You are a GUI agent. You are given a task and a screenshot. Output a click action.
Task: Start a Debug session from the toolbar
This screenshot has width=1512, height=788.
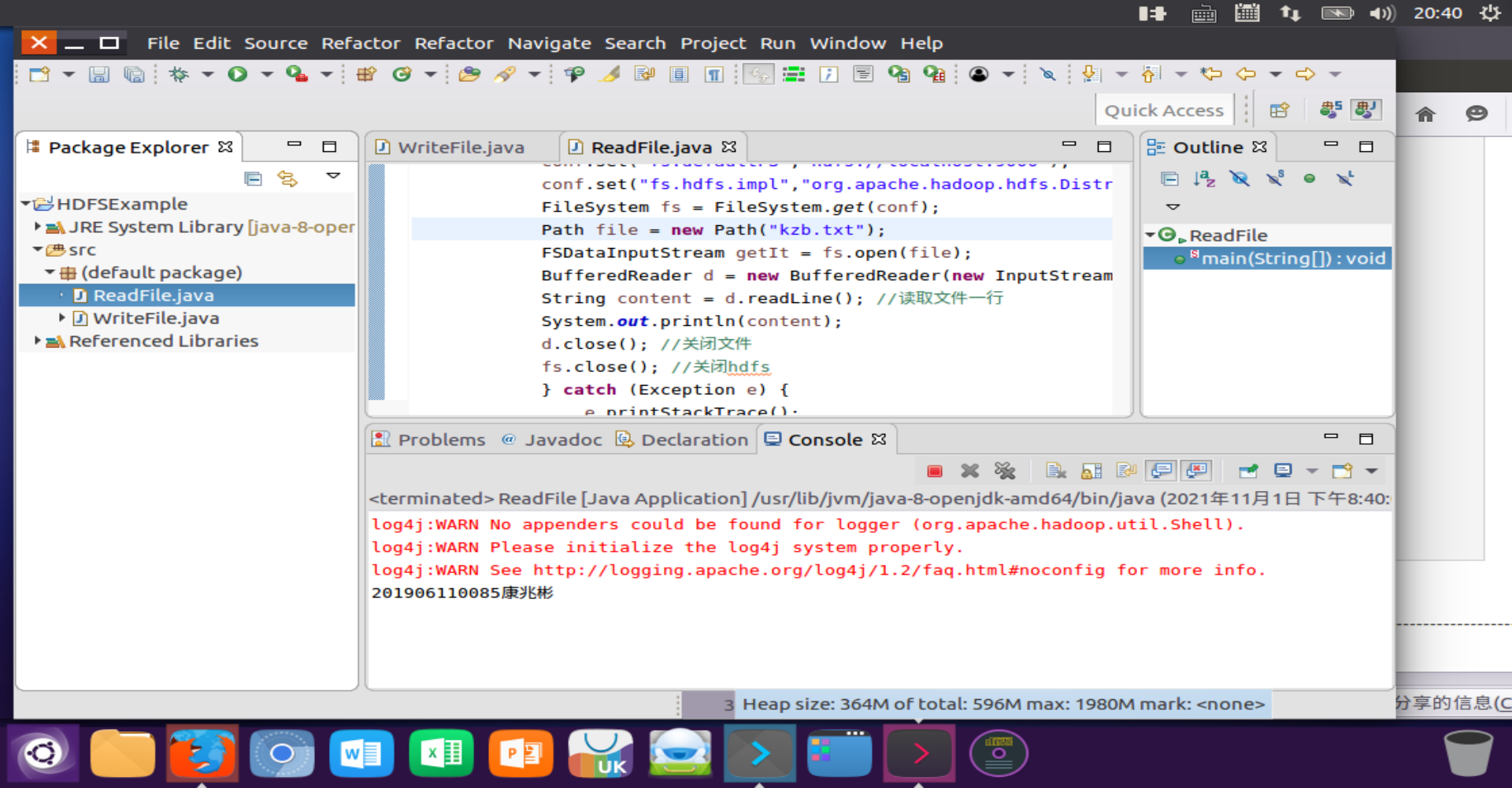pos(179,74)
